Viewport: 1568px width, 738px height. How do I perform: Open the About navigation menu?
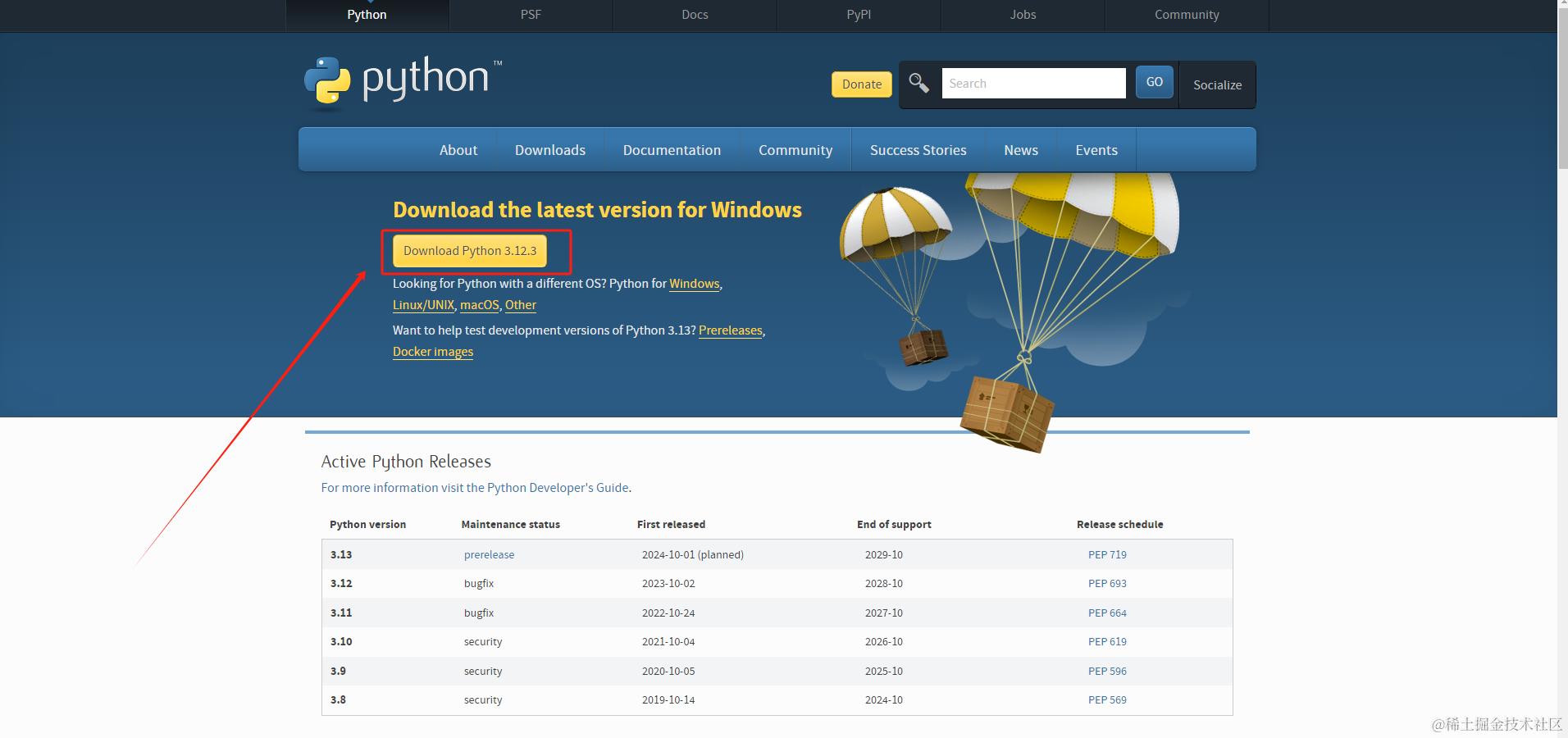click(x=458, y=150)
